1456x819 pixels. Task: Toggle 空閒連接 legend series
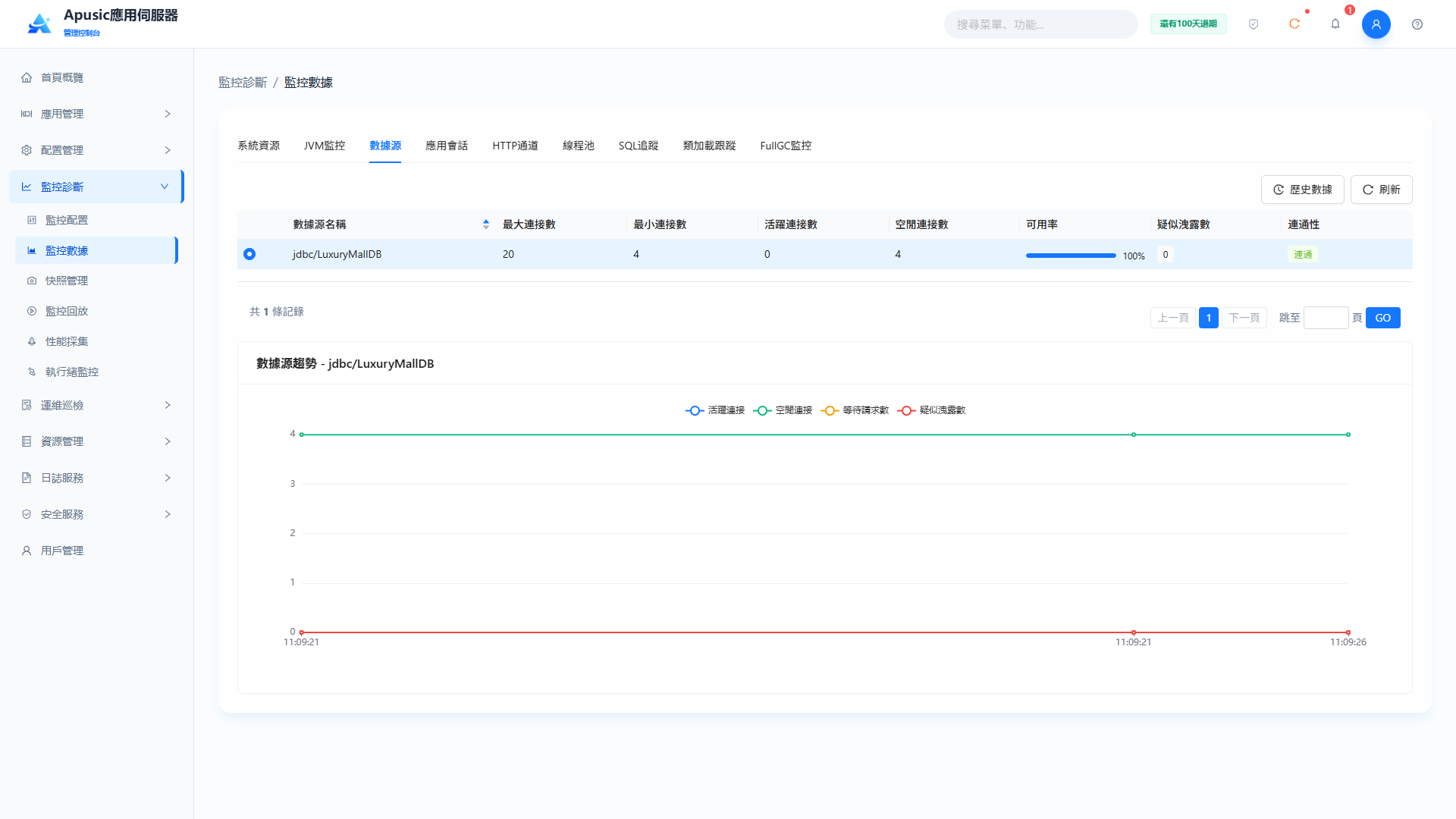tap(783, 410)
